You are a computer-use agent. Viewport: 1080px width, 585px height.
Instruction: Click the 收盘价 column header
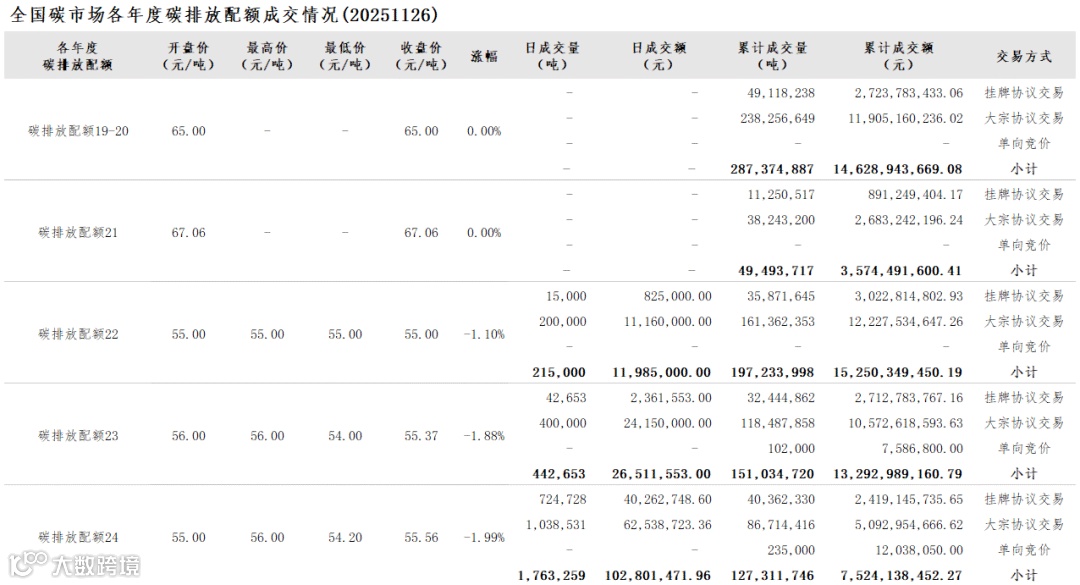pos(421,56)
